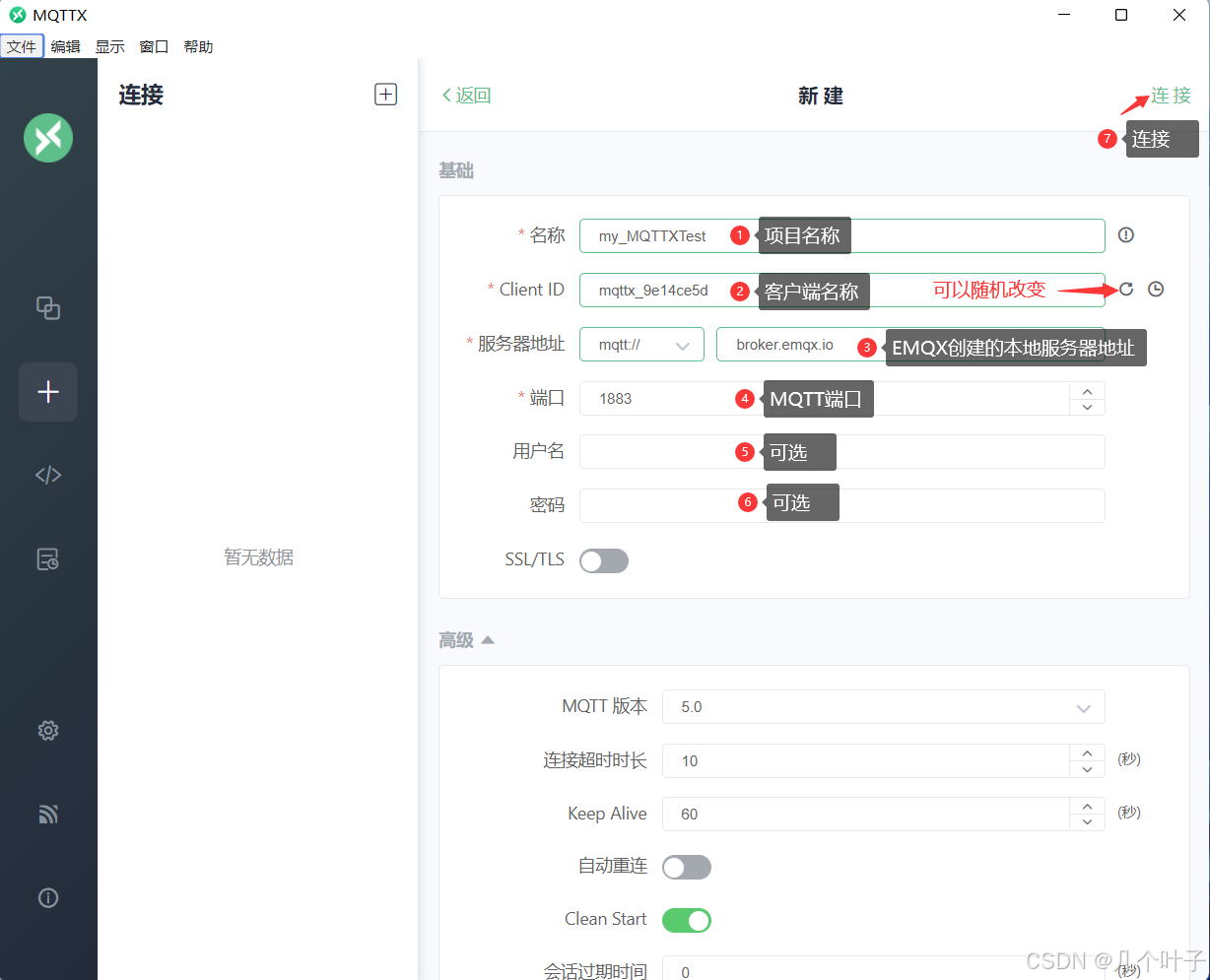
Task: Decrease 连接超时时长 with down arrow
Action: coord(1087,769)
